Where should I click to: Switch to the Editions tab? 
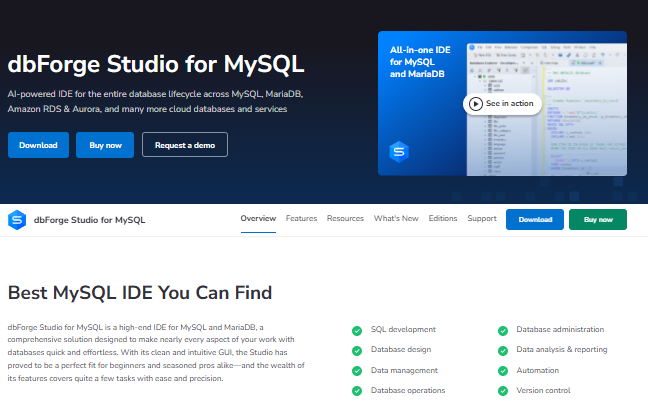[x=443, y=219]
